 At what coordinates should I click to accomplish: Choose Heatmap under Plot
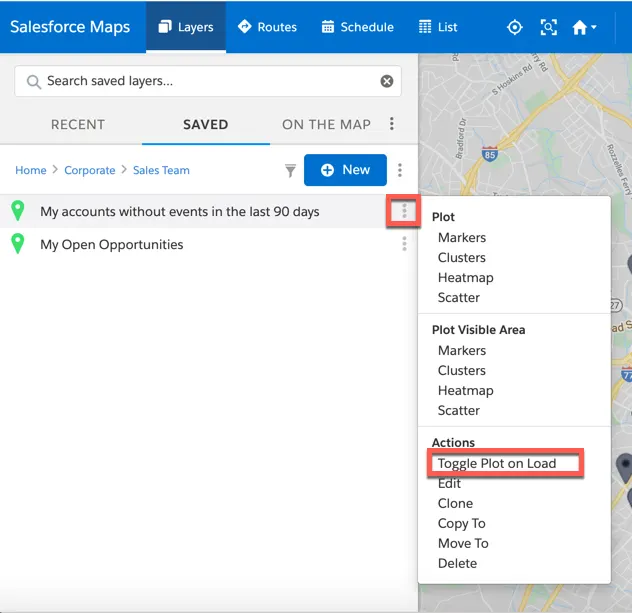click(x=466, y=278)
